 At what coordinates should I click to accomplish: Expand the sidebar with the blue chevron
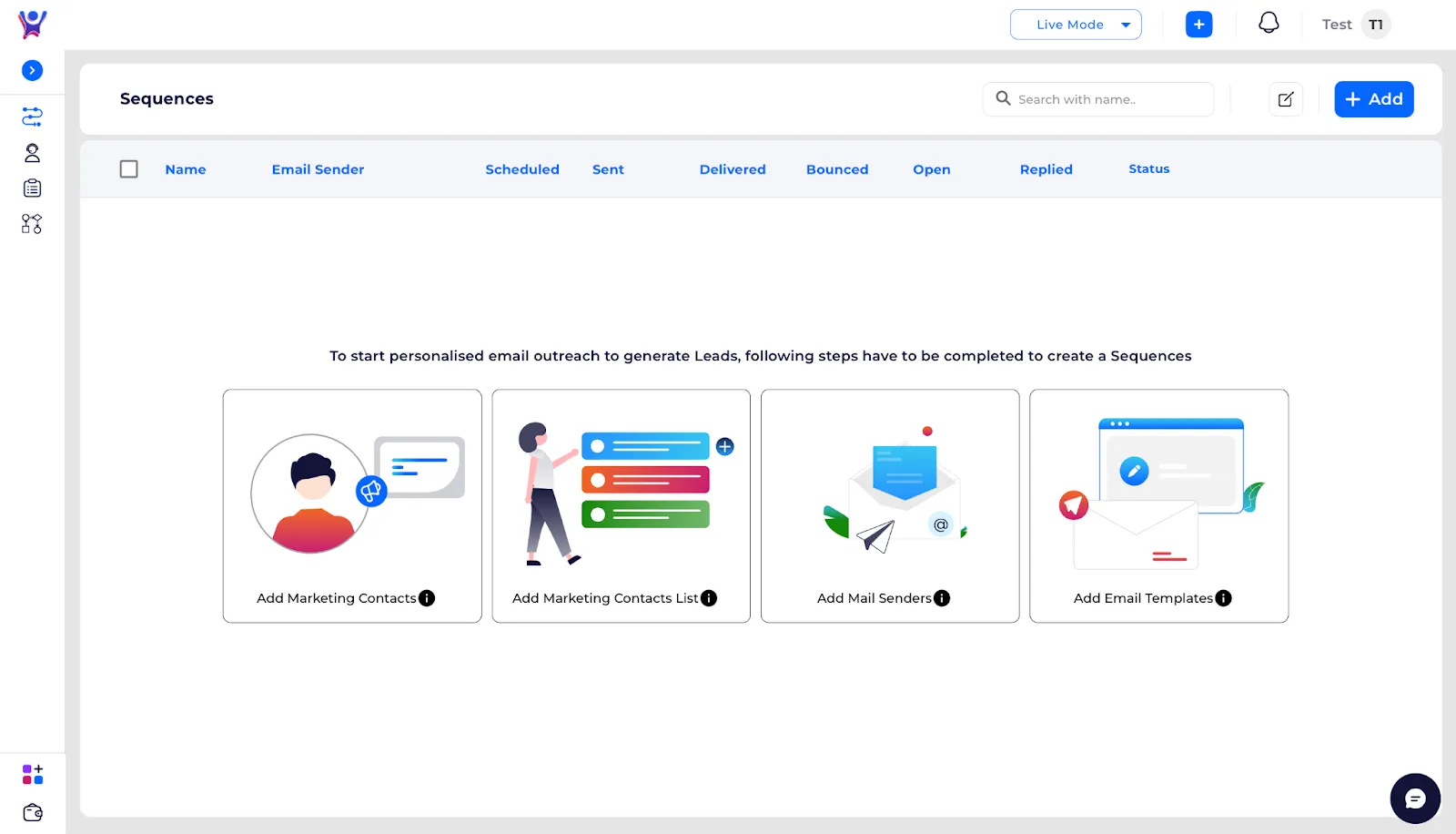pos(32,70)
